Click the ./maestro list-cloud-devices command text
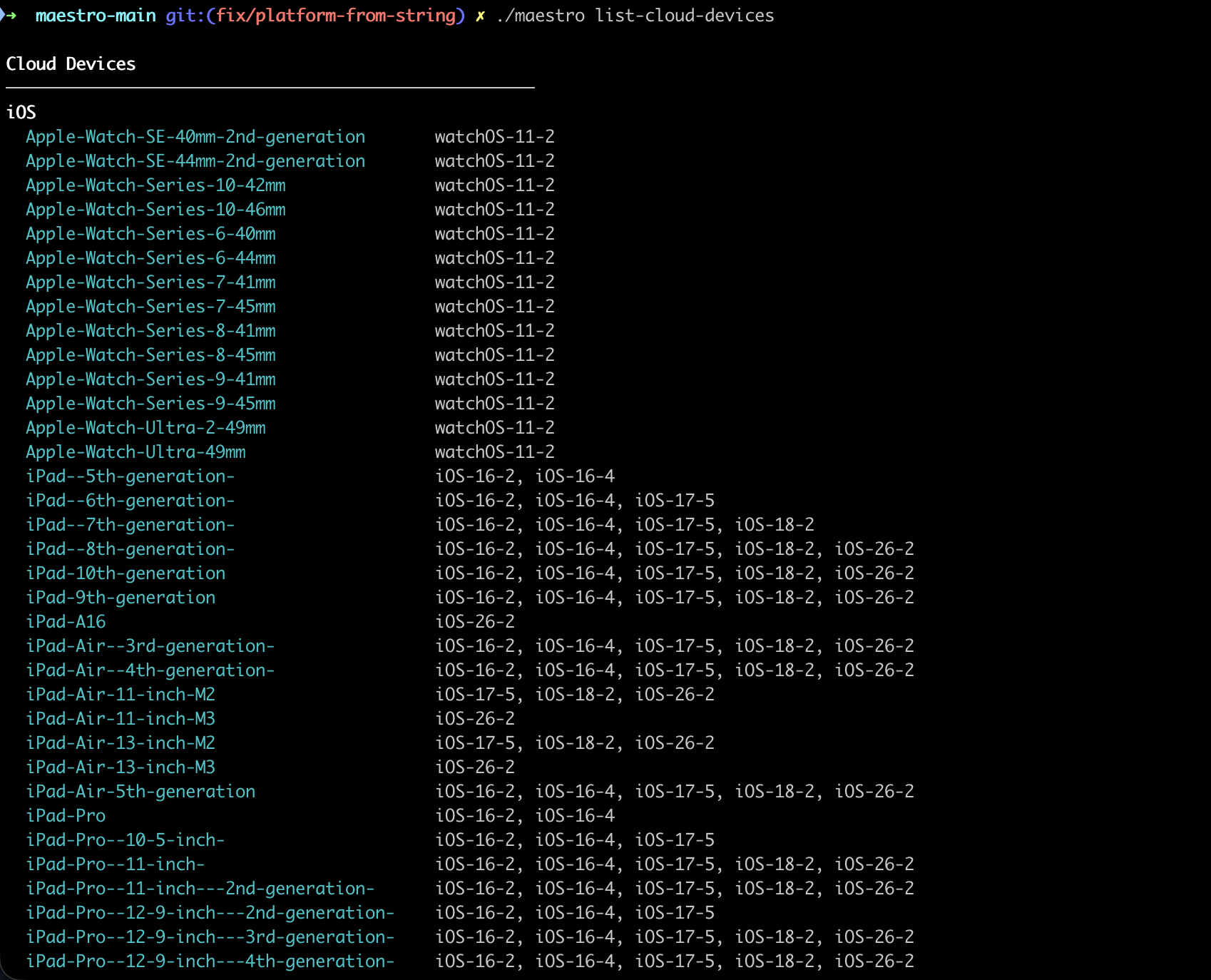Screen dimensions: 1211x980 tap(635, 16)
